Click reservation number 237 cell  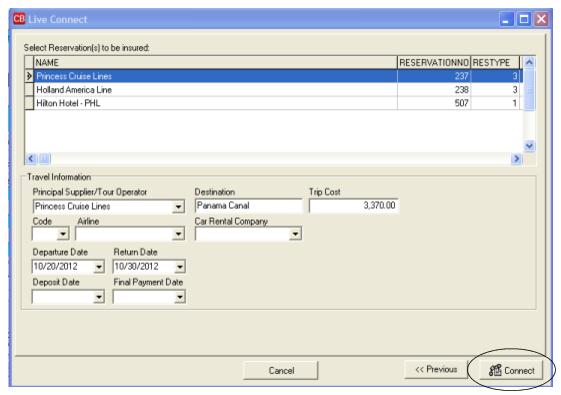pyautogui.click(x=434, y=76)
